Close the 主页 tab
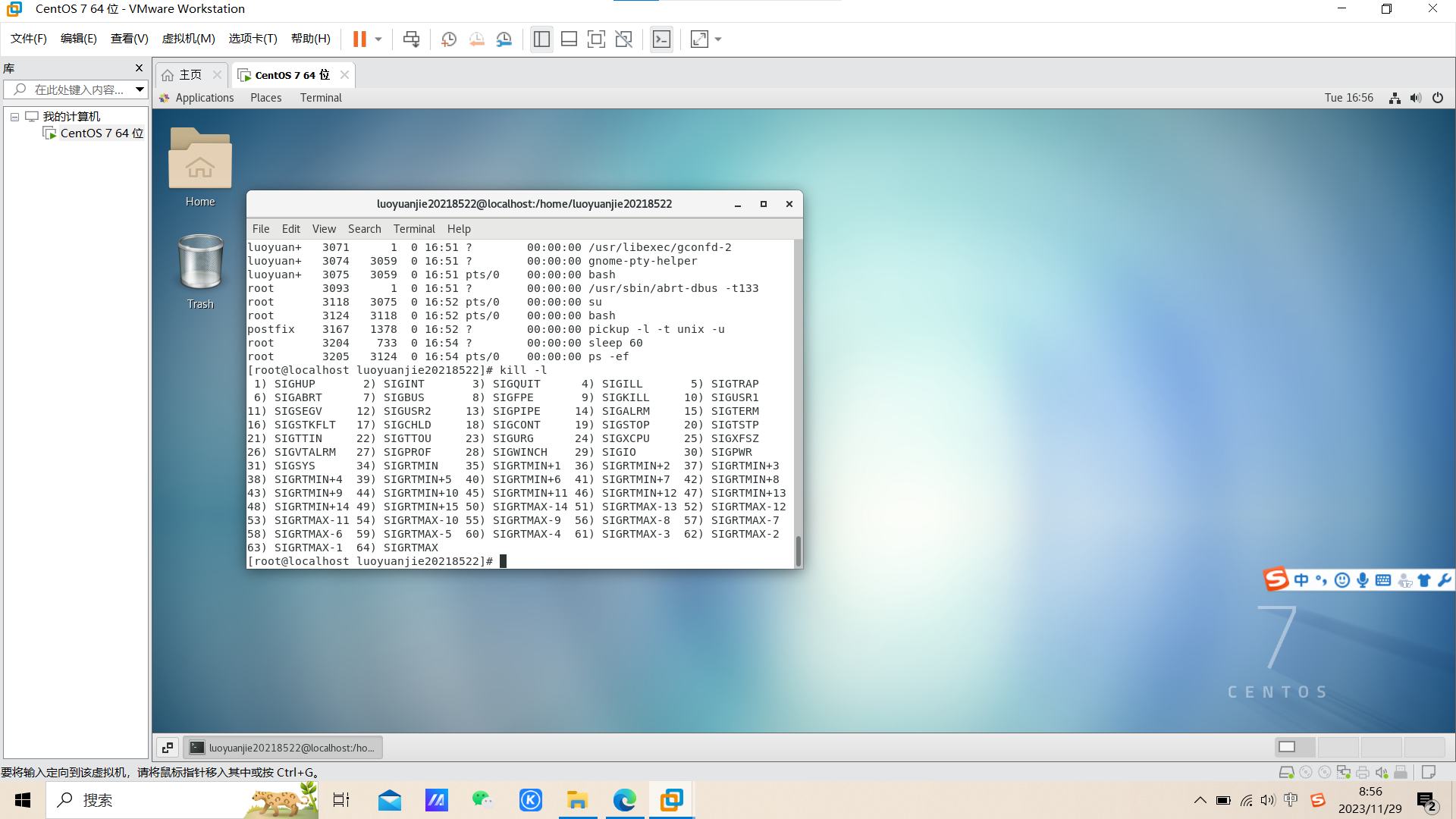 point(217,74)
